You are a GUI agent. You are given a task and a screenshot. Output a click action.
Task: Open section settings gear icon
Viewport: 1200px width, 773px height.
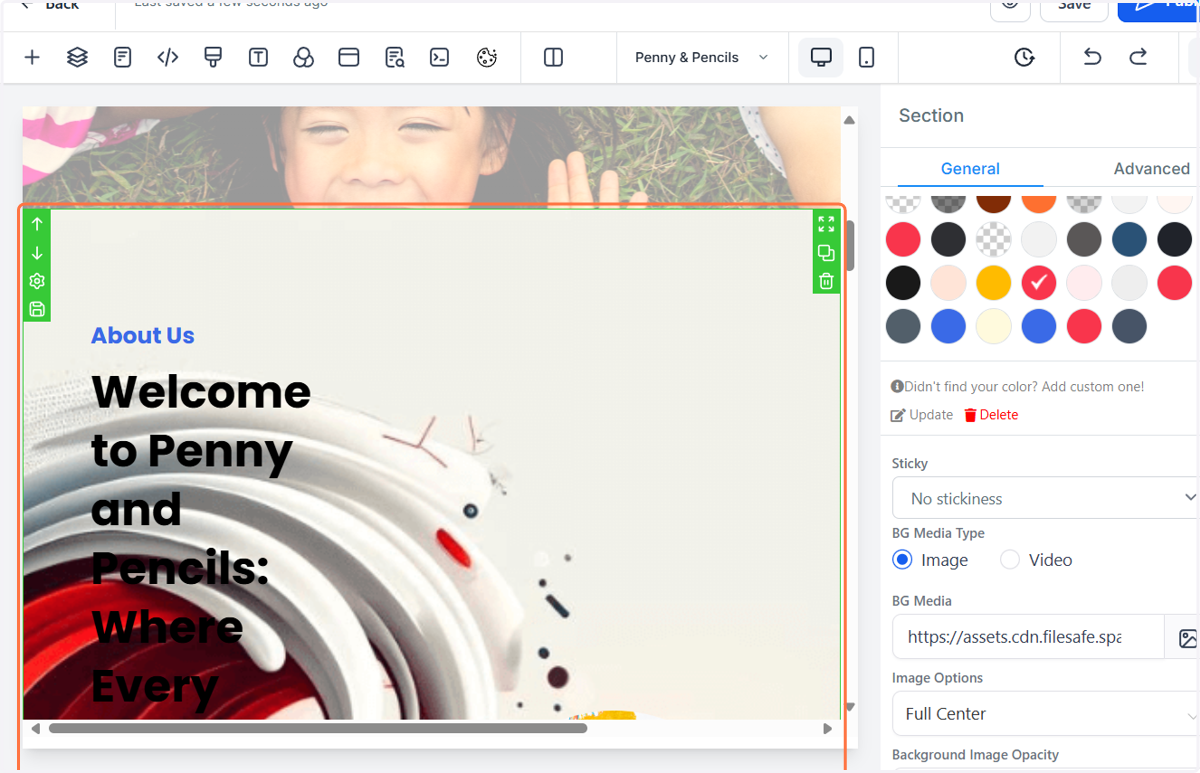tap(37, 281)
